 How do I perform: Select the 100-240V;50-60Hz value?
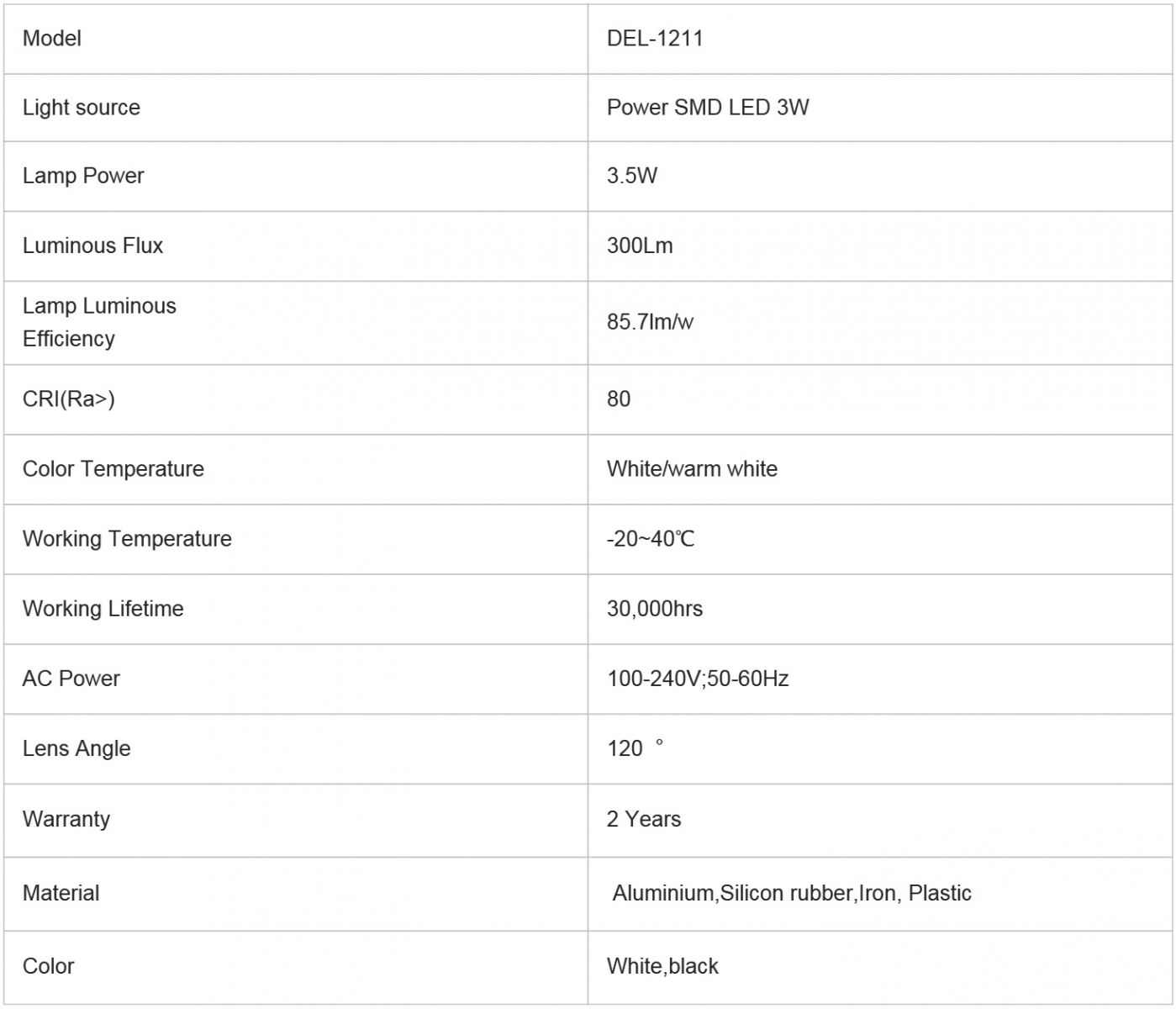point(698,679)
